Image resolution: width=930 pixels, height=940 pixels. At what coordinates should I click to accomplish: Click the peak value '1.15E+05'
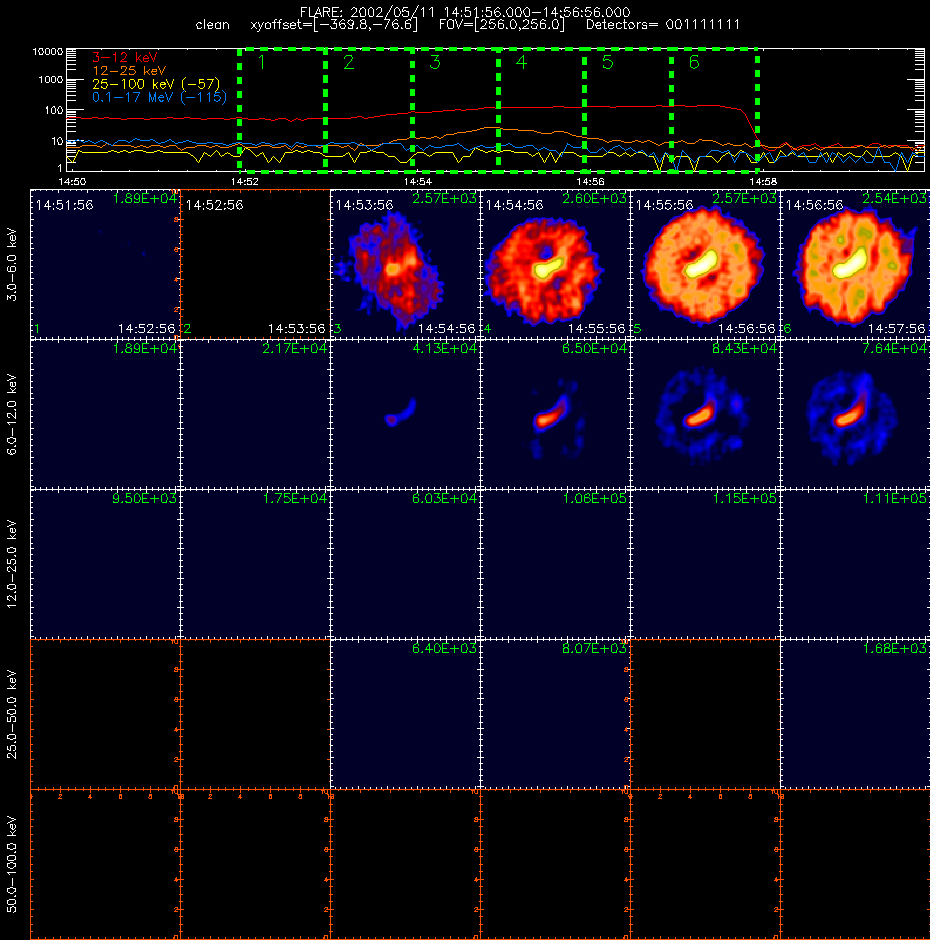click(744, 498)
